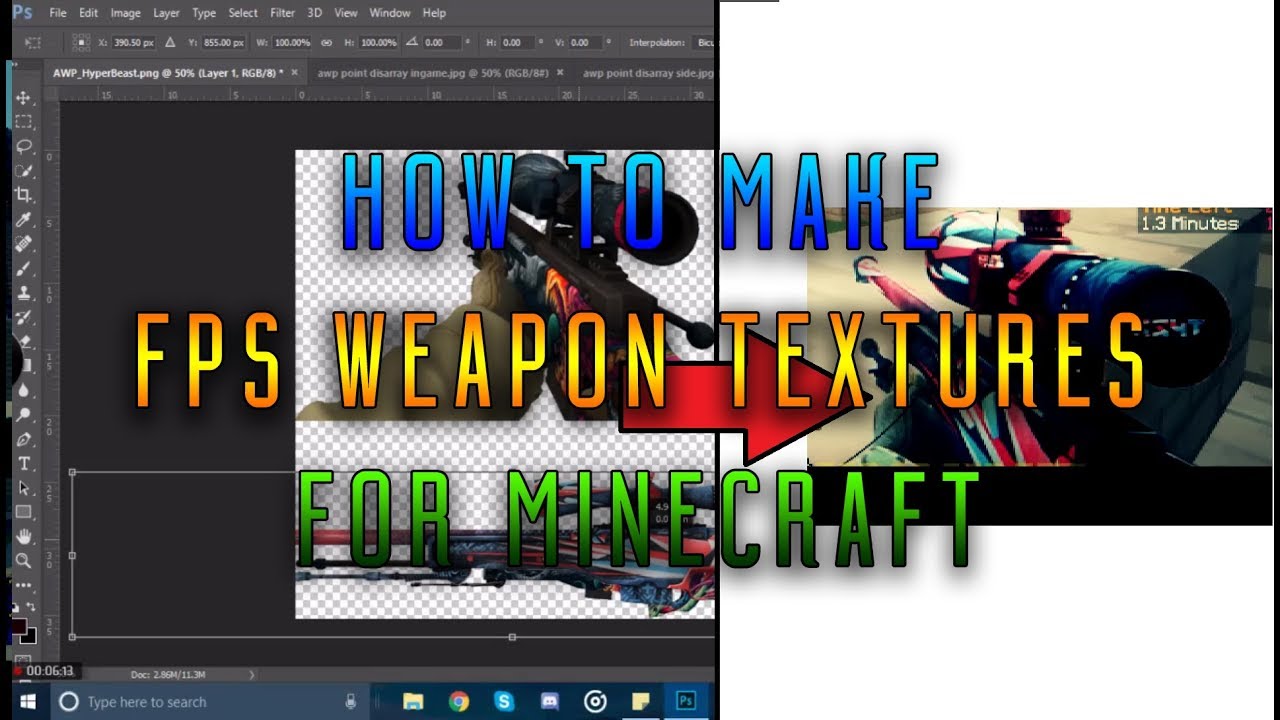
Task: Click the taskbar search box
Action: click(x=208, y=702)
